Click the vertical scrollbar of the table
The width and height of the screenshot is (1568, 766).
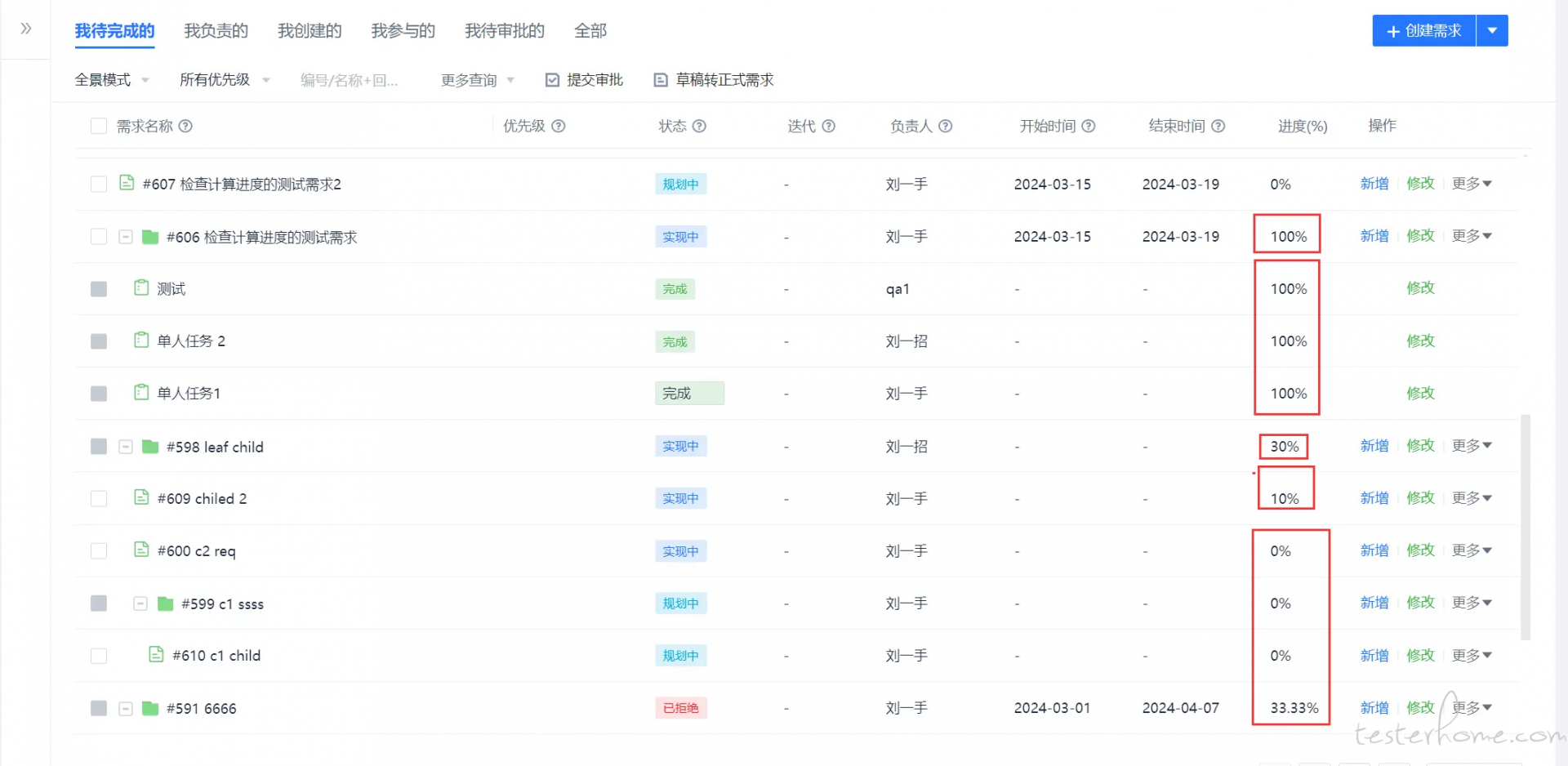pos(1525,527)
